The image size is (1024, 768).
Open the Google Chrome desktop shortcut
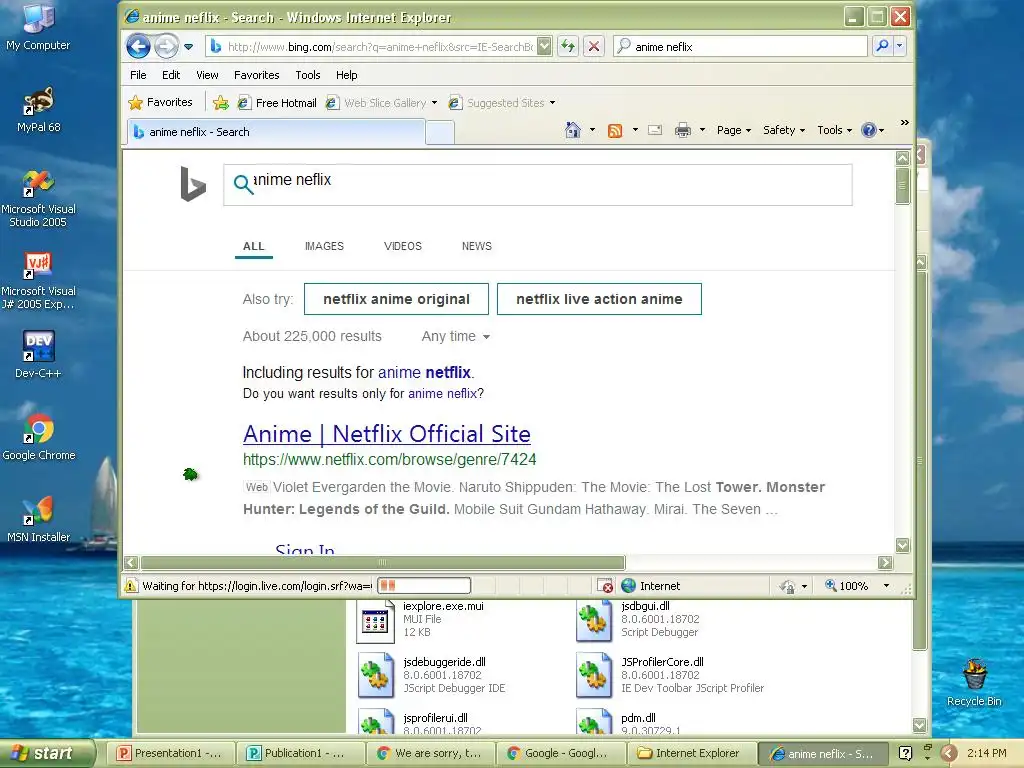(x=39, y=437)
